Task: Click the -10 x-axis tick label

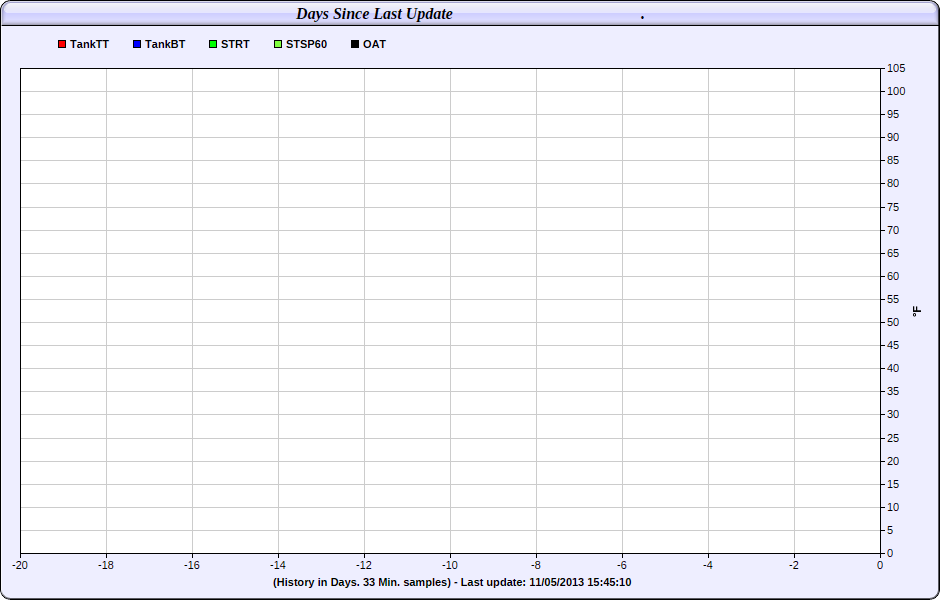Action: 450,565
